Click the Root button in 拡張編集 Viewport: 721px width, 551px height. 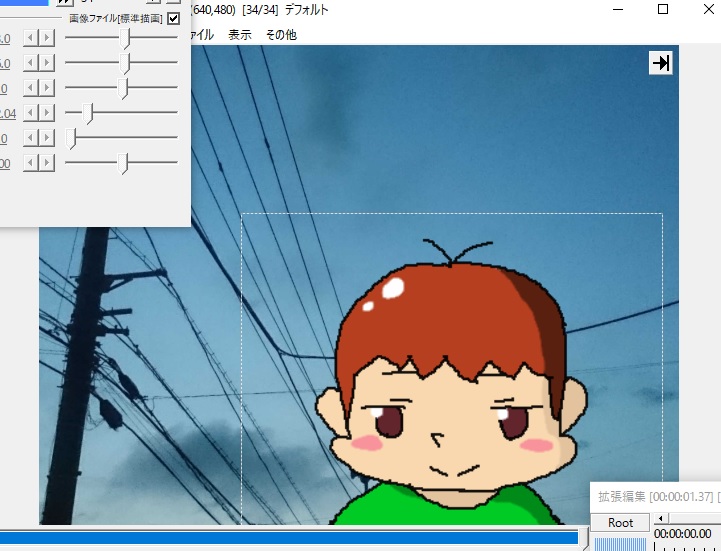pos(620,522)
